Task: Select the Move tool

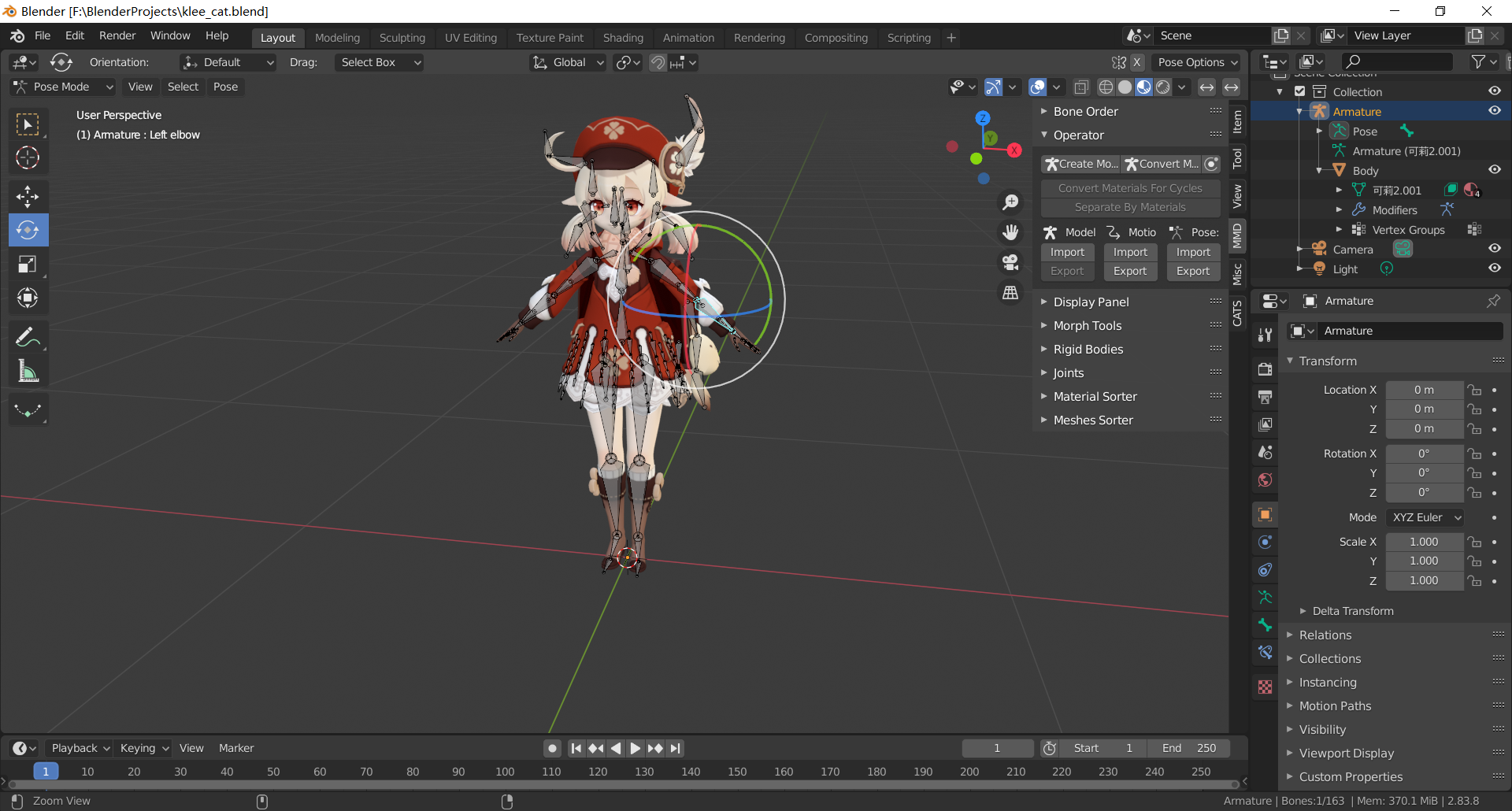Action: coord(28,196)
